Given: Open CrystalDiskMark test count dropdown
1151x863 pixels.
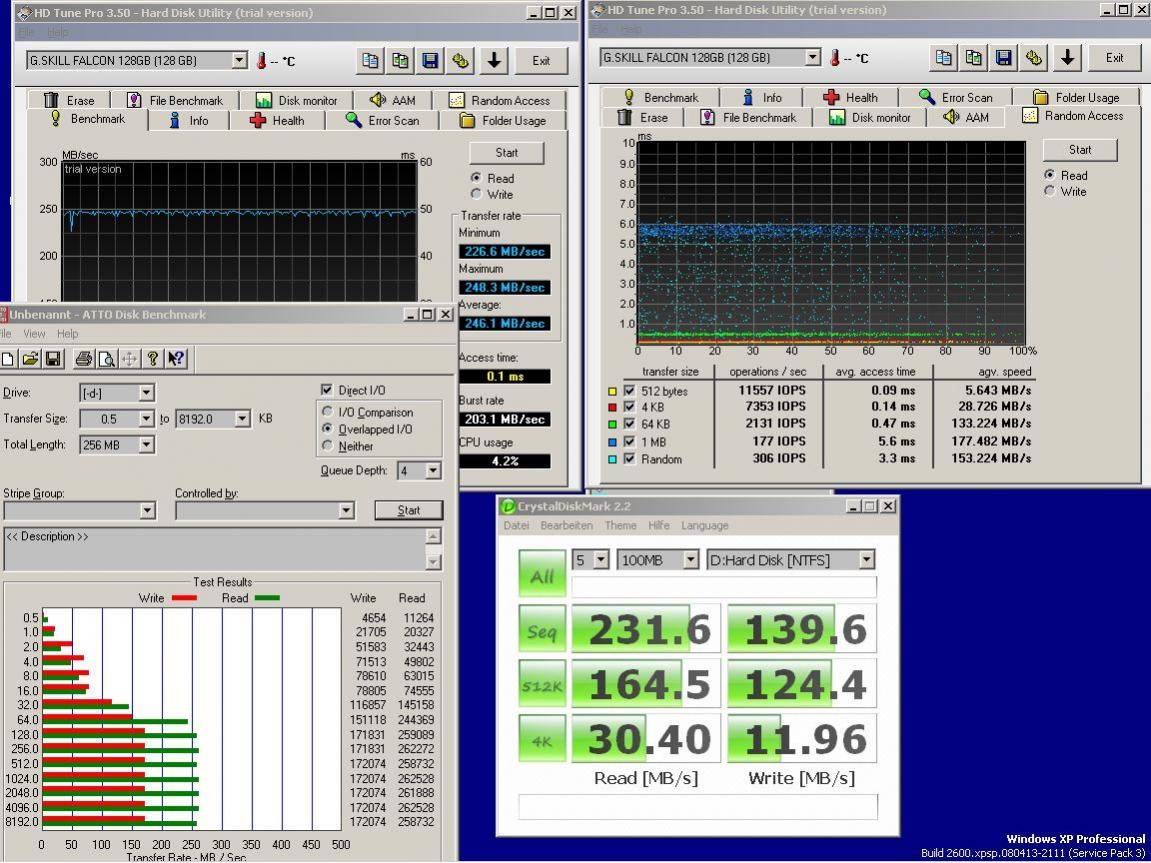Looking at the screenshot, I should [601, 560].
